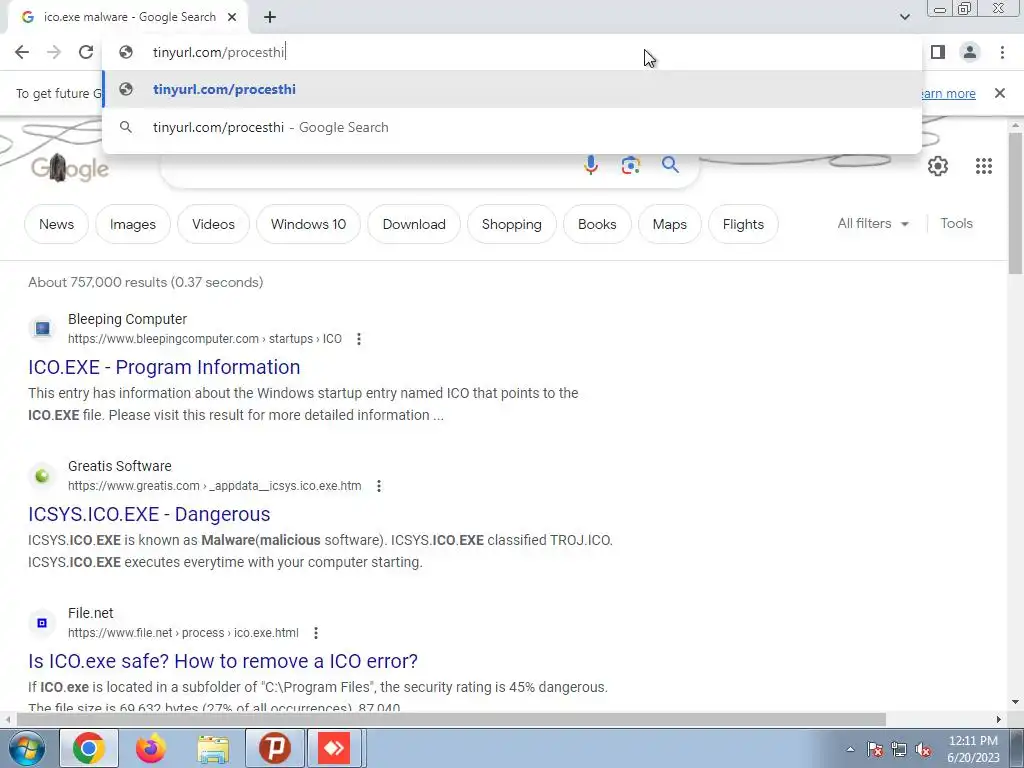1024x768 pixels.
Task: Click the file.net breadcrumb URL
Action: tap(183, 633)
